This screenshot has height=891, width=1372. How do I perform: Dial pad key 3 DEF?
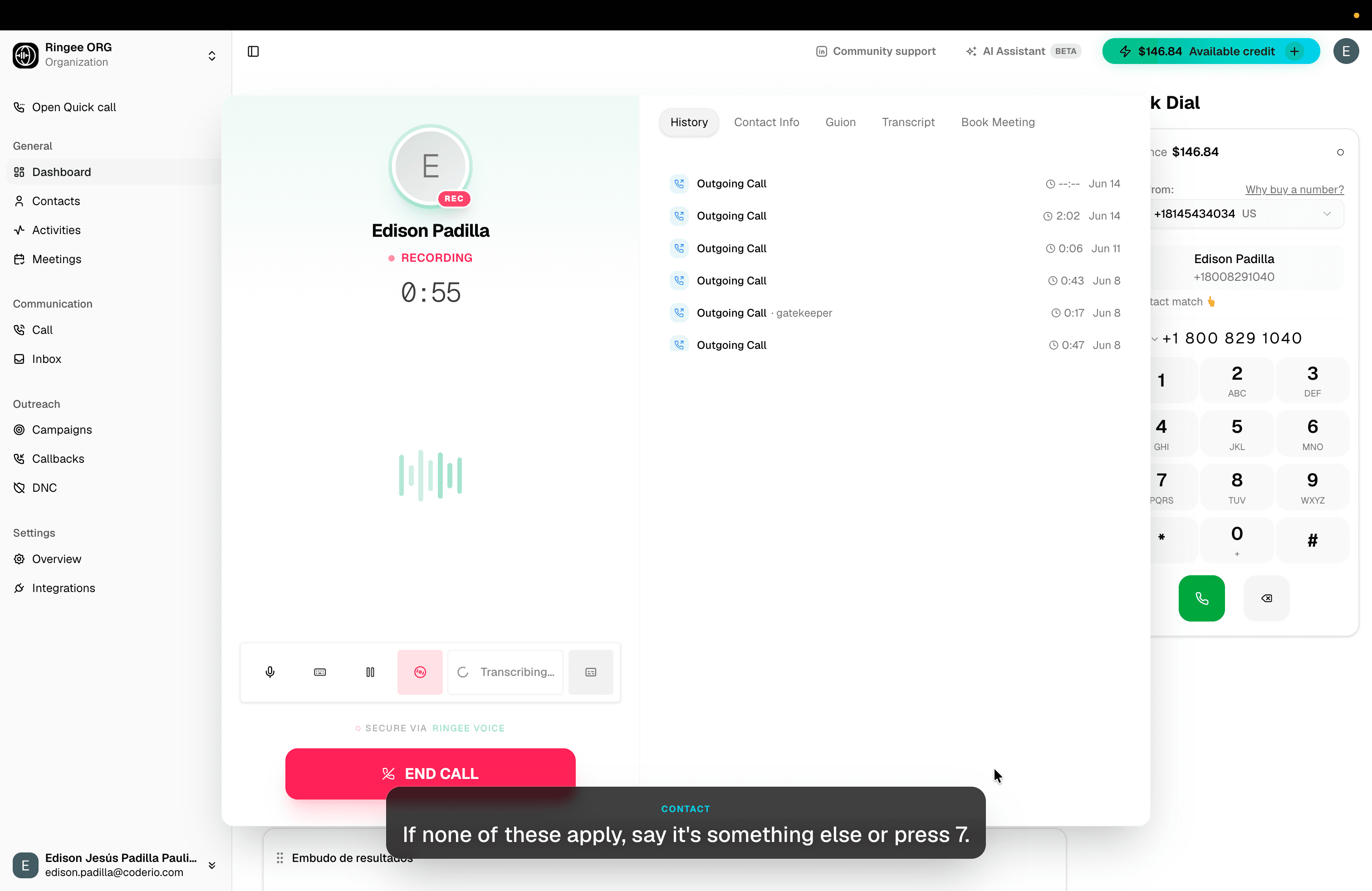(x=1312, y=380)
